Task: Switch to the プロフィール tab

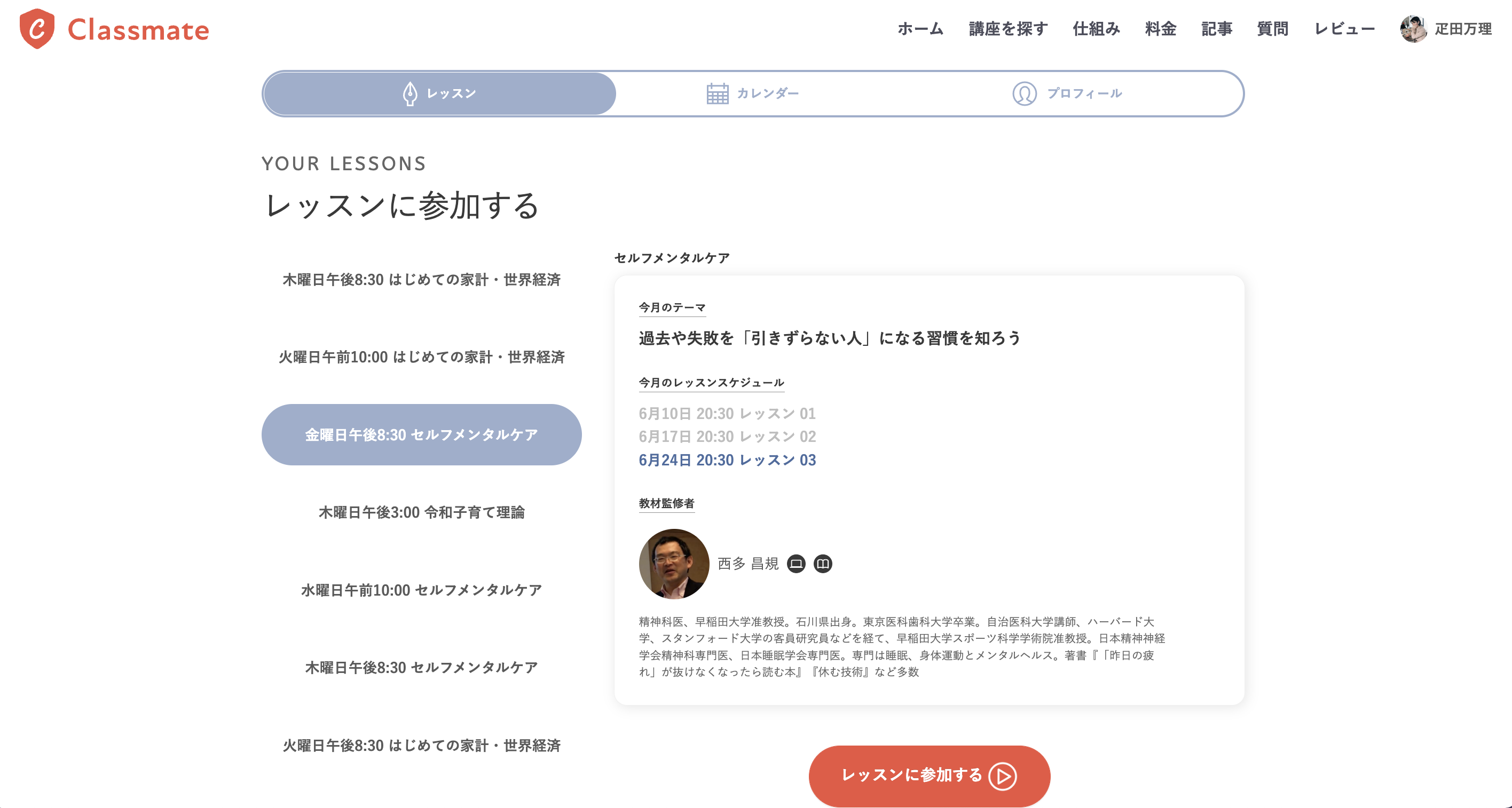Action: click(1067, 94)
